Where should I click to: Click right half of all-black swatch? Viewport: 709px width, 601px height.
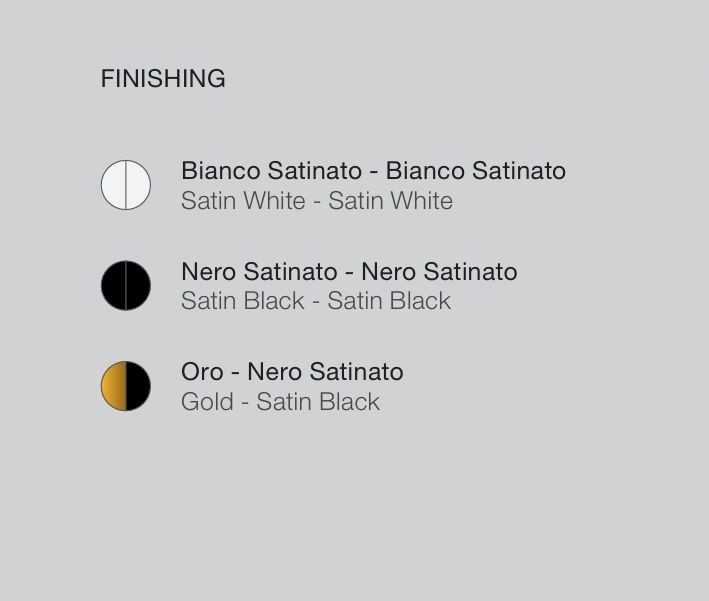pyautogui.click(x=138, y=285)
